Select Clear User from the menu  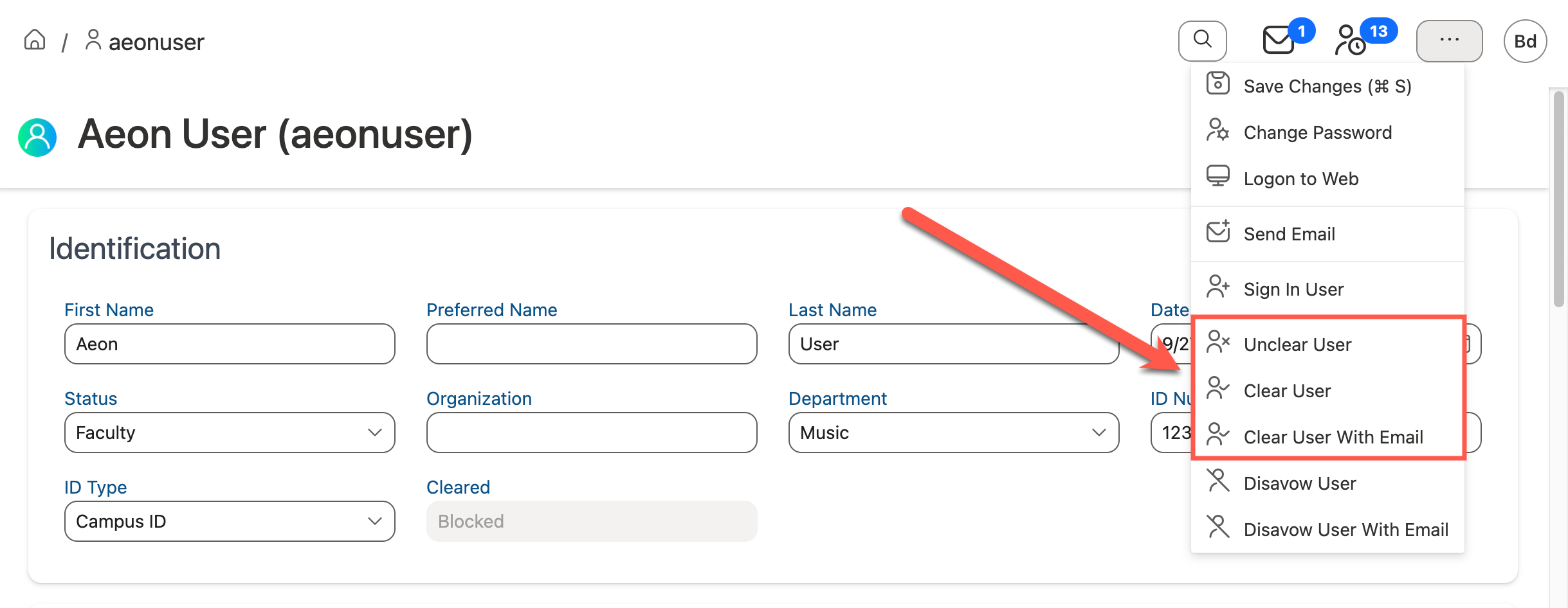(1286, 390)
